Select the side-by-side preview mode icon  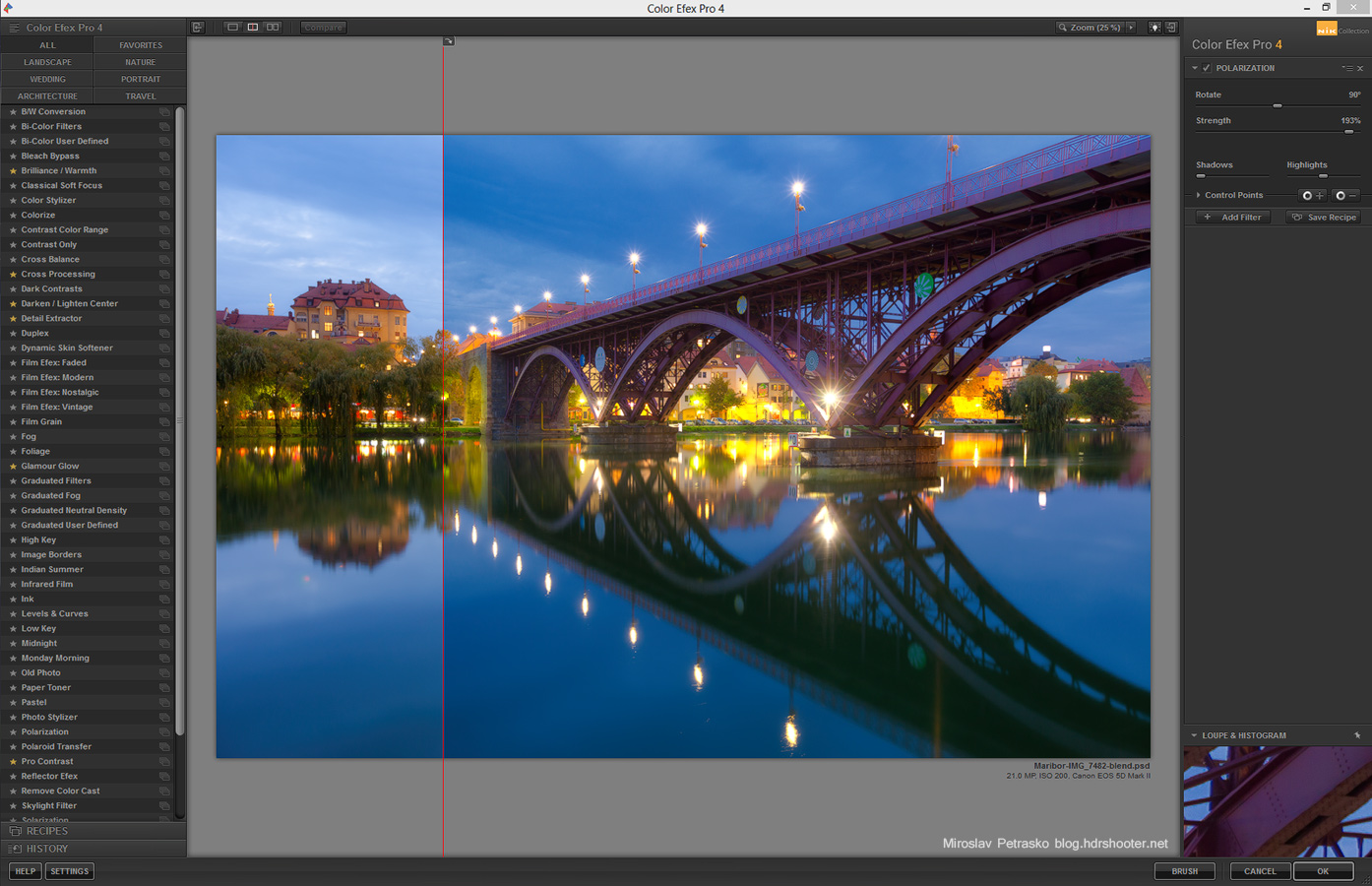[273, 28]
